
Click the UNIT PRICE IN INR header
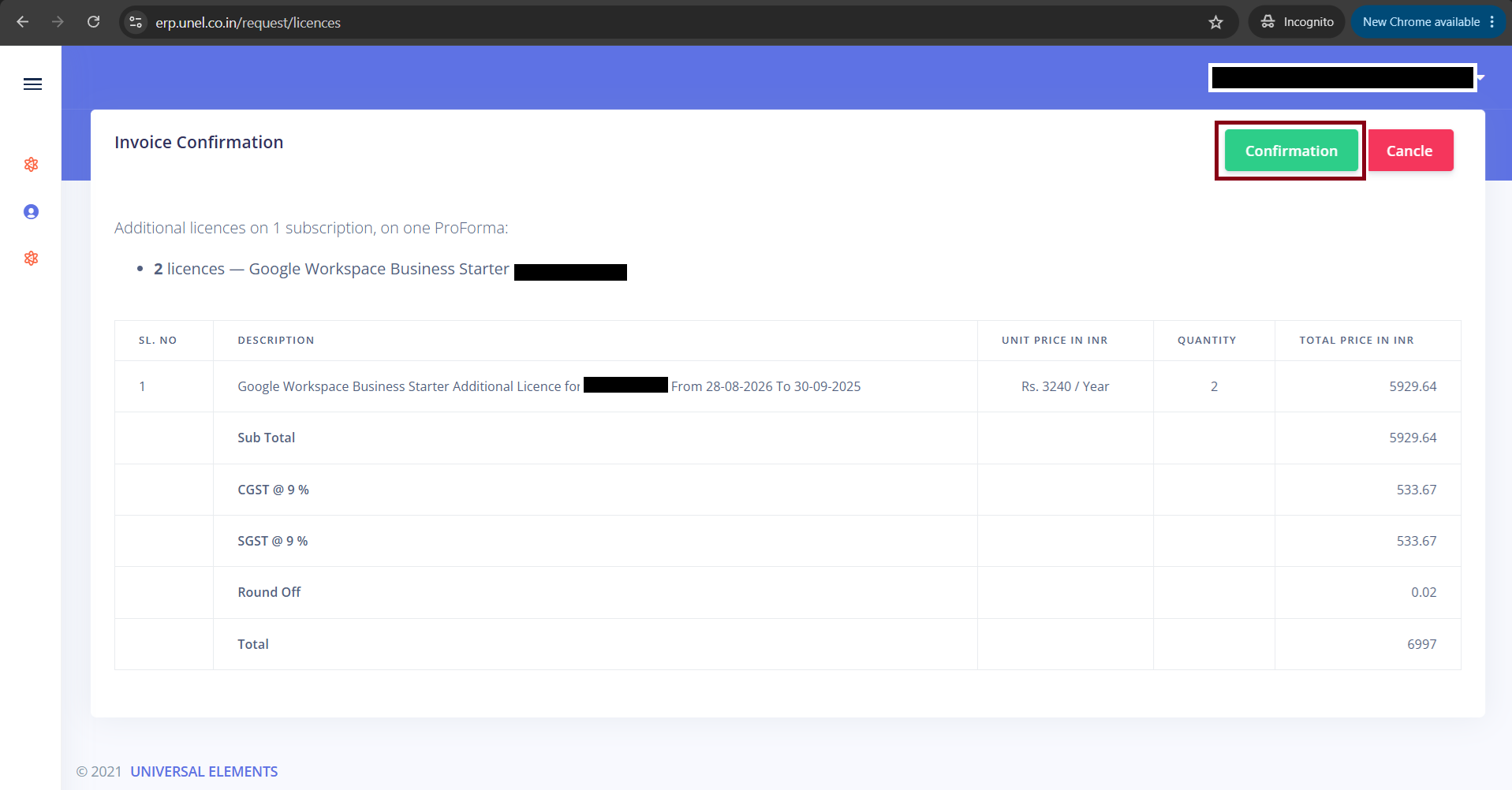click(1055, 341)
